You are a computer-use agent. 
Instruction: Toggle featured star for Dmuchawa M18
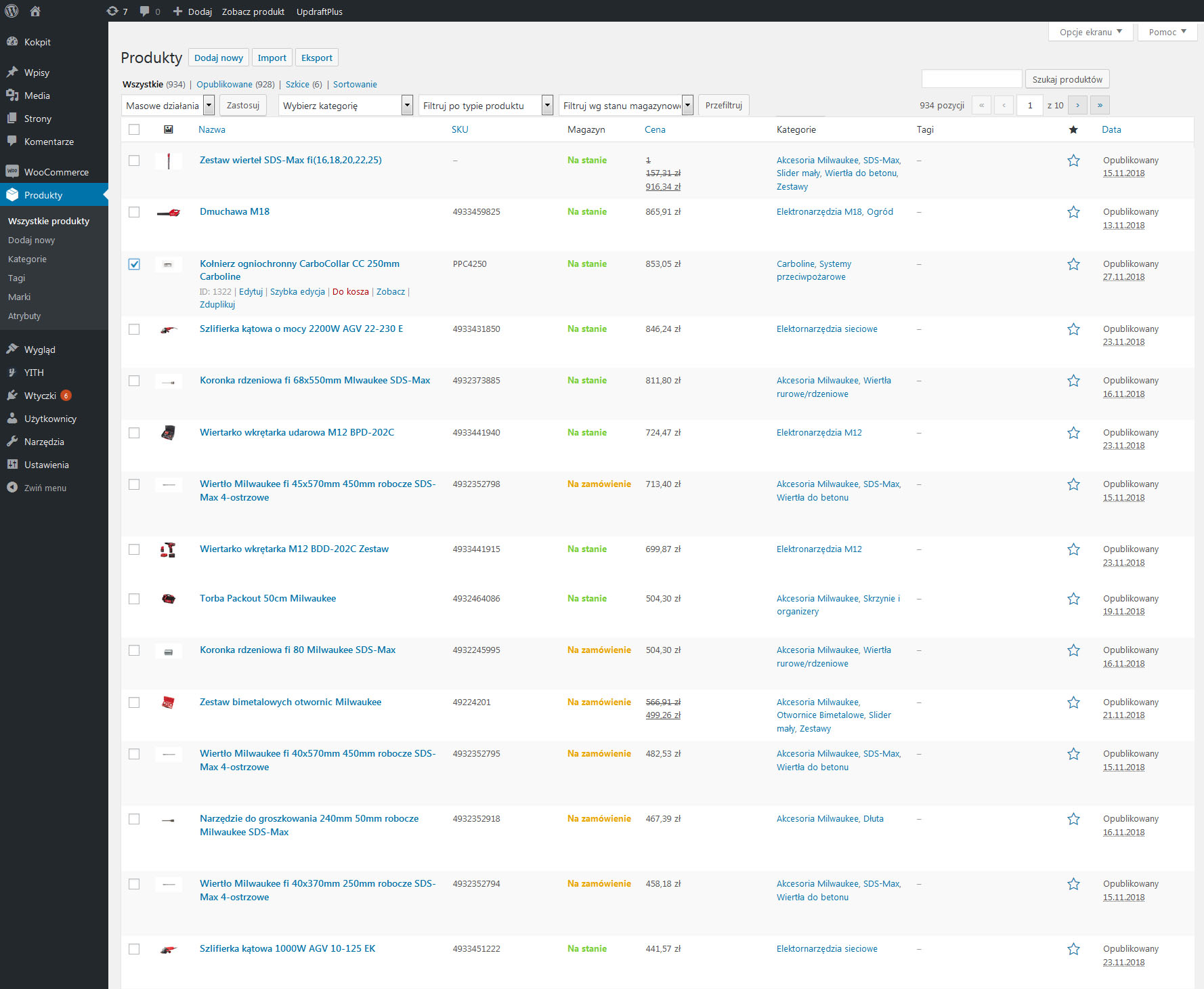pyautogui.click(x=1073, y=212)
